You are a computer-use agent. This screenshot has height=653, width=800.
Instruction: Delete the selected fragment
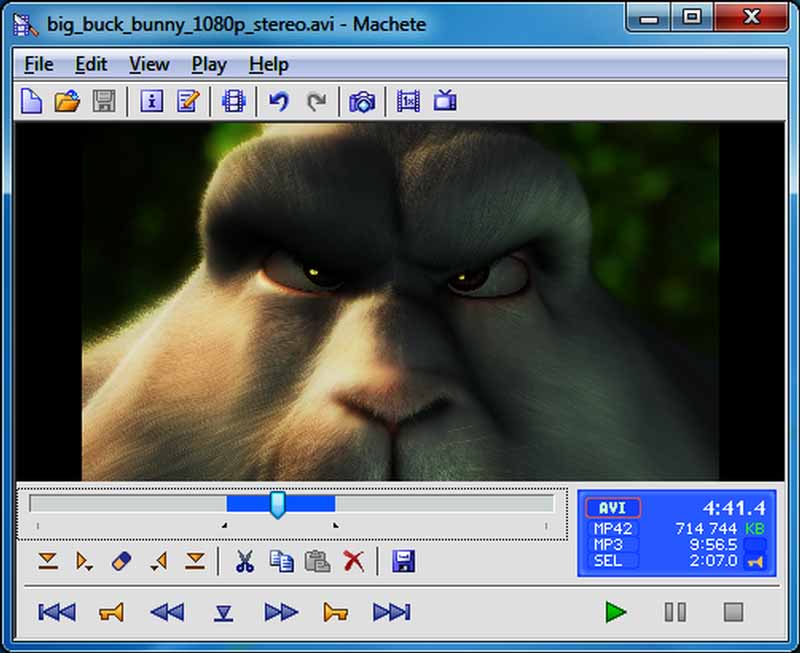point(352,561)
